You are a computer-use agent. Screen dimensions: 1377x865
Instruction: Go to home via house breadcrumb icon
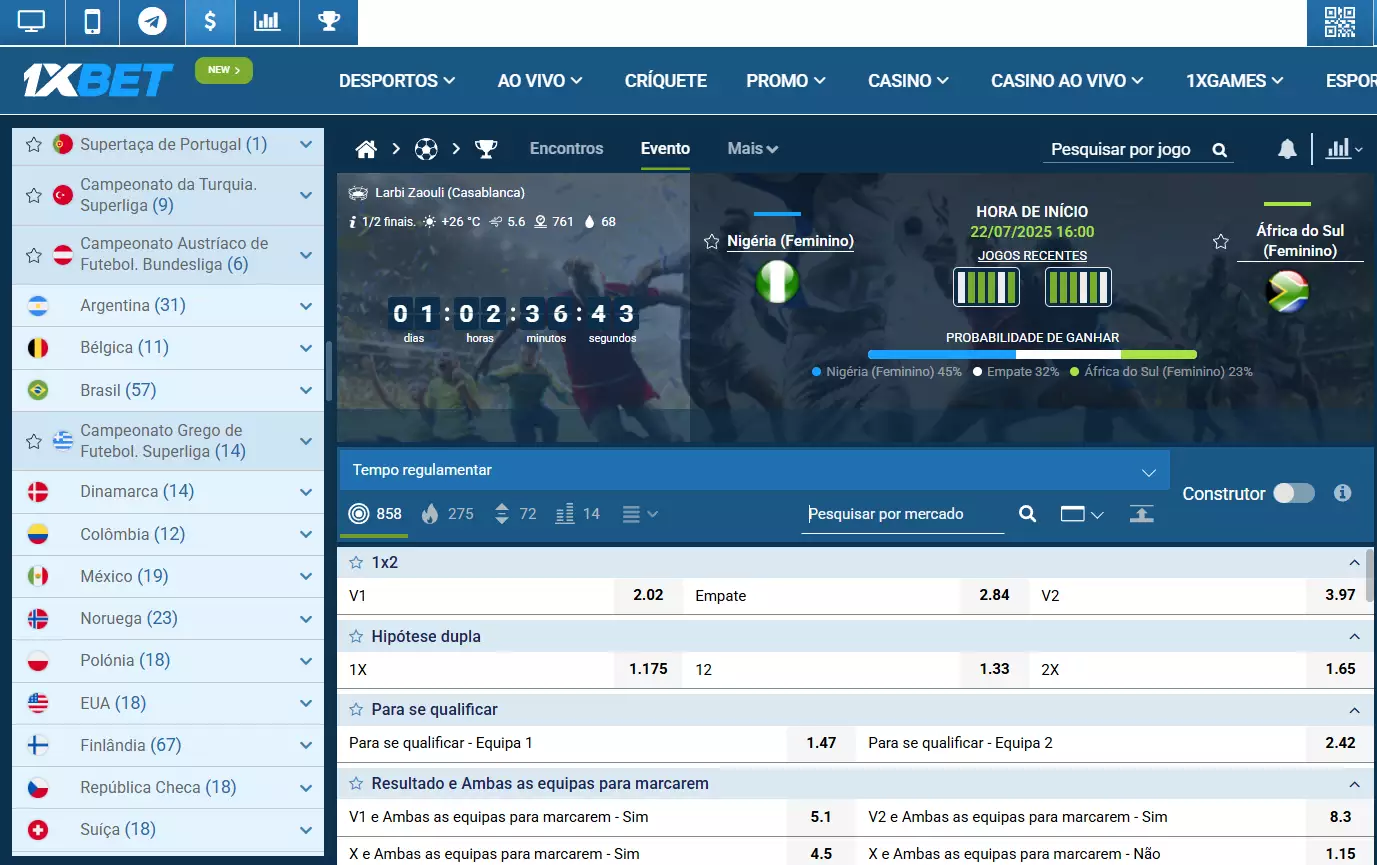click(366, 149)
